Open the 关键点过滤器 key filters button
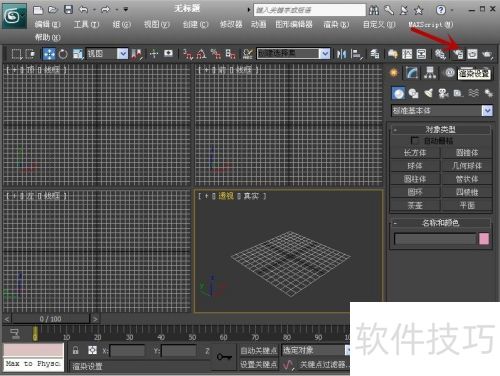 323,365
